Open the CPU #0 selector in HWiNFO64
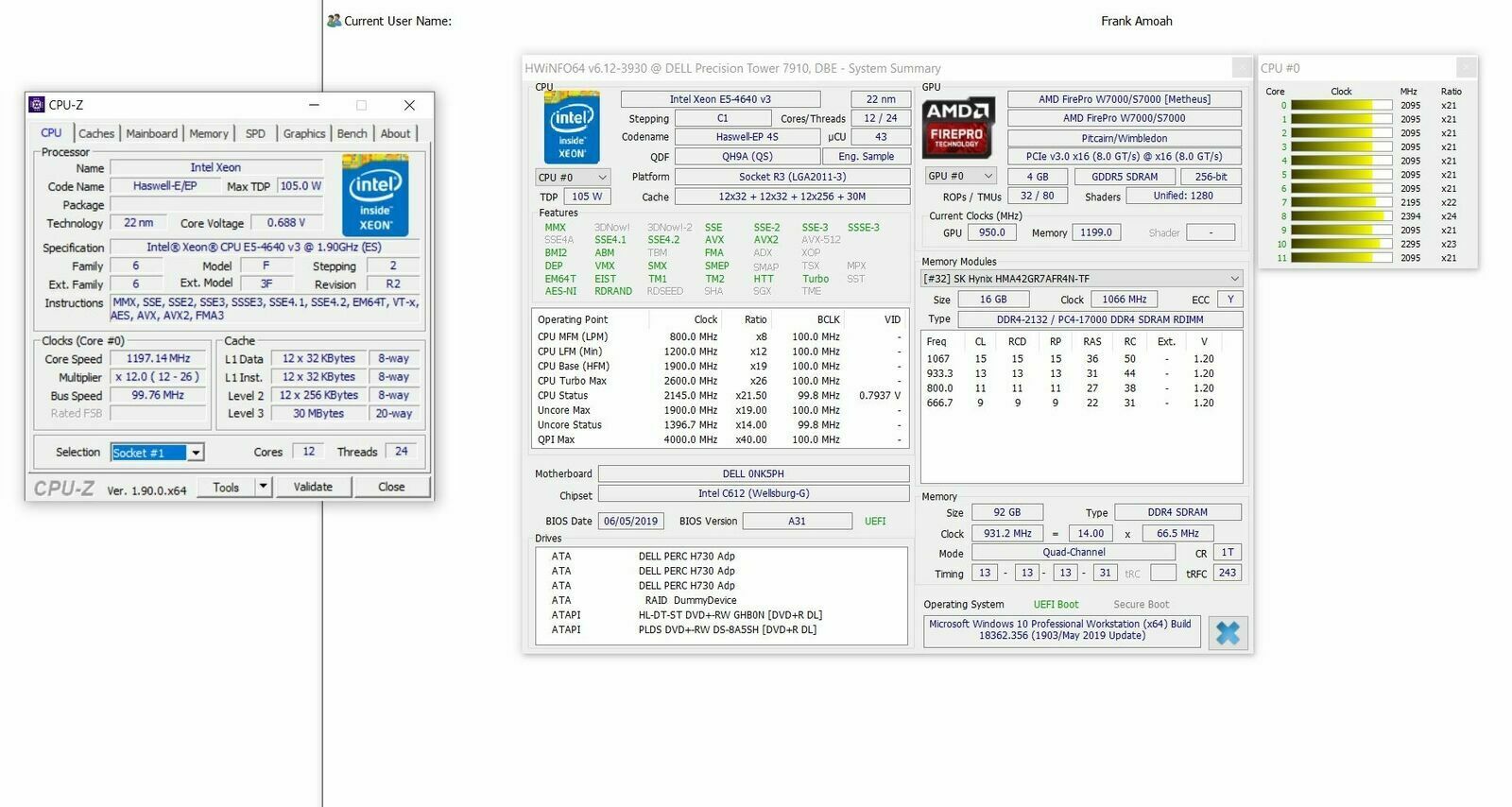This screenshot has width=1512, height=807. point(573,178)
